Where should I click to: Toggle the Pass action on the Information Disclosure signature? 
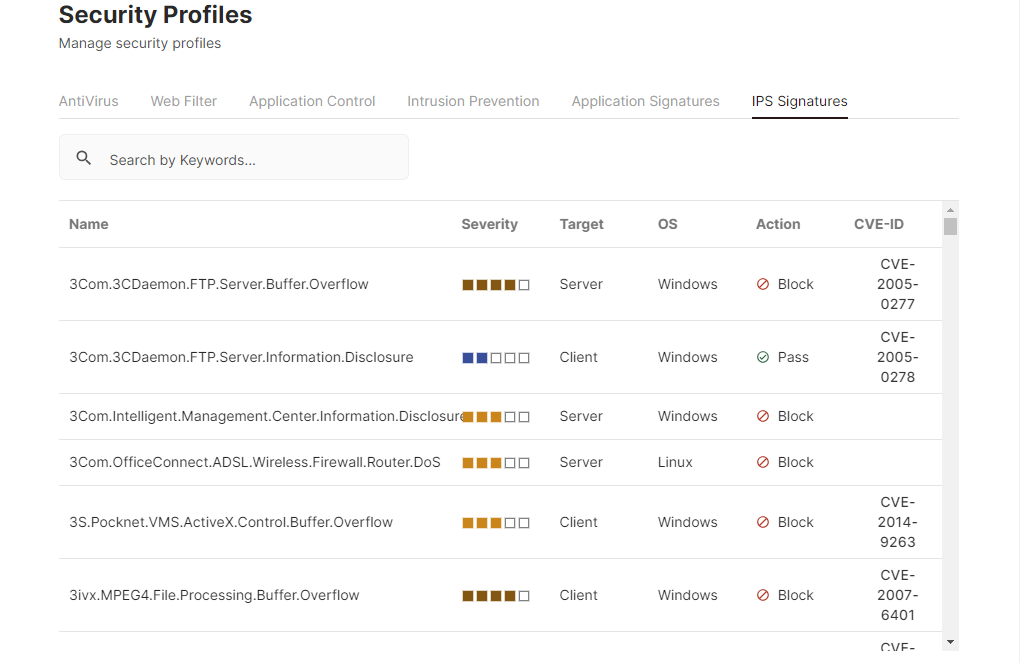pos(783,357)
